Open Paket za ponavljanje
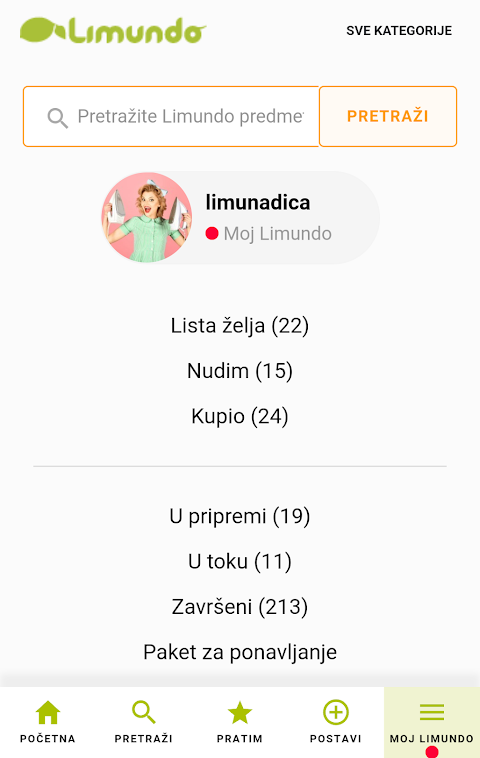 coord(240,652)
